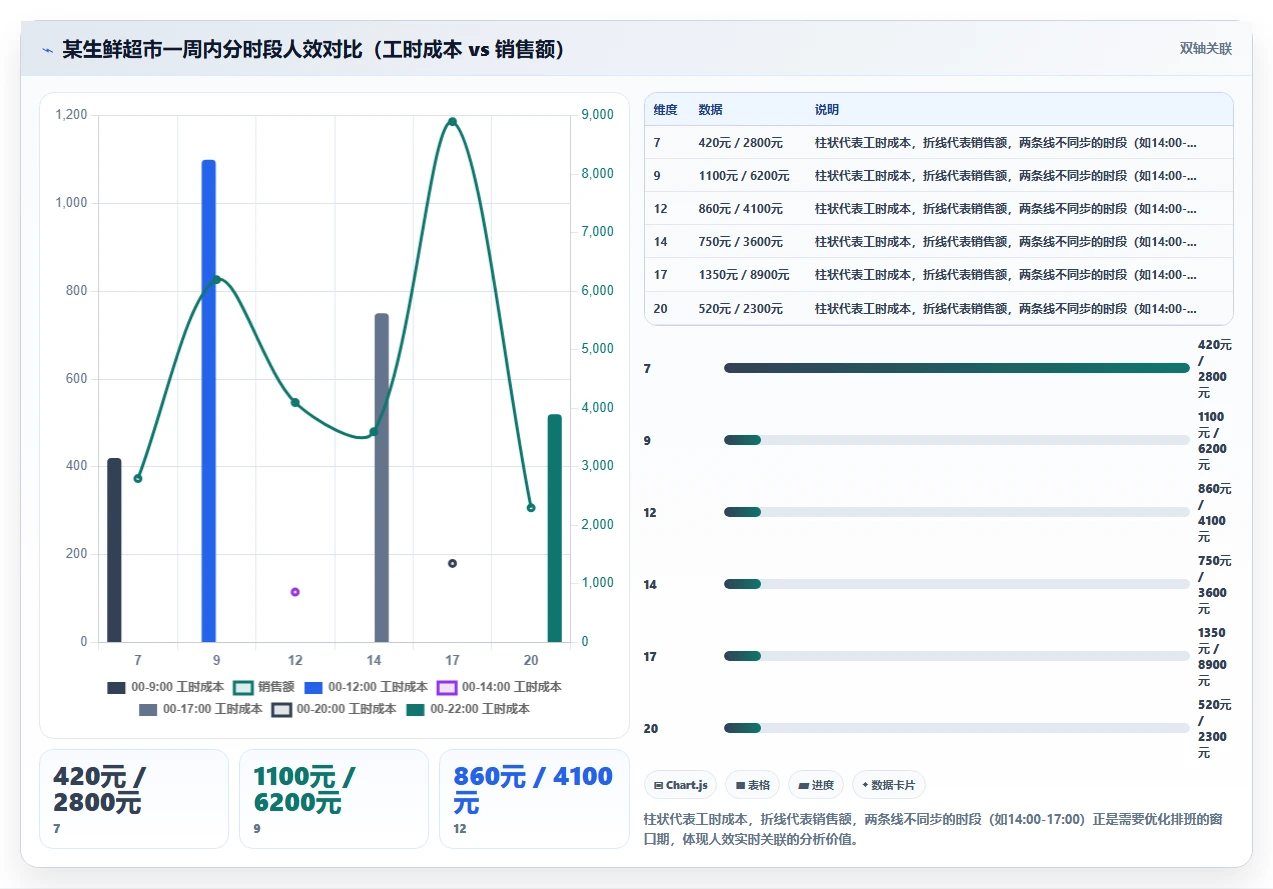Click the gray bar for period 14
1273x889 pixels.
(381, 478)
